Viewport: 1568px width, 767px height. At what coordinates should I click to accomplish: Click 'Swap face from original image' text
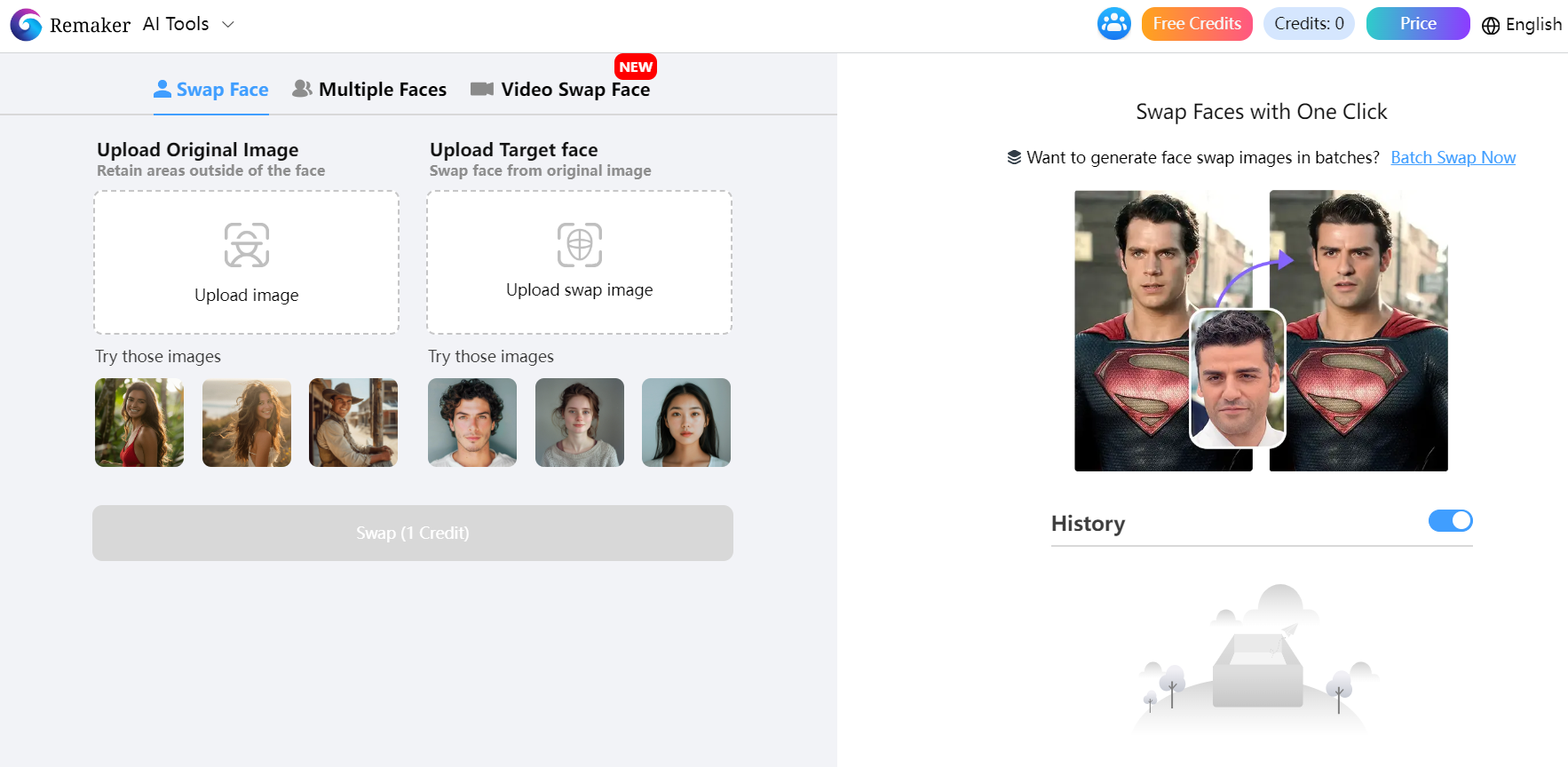click(541, 170)
